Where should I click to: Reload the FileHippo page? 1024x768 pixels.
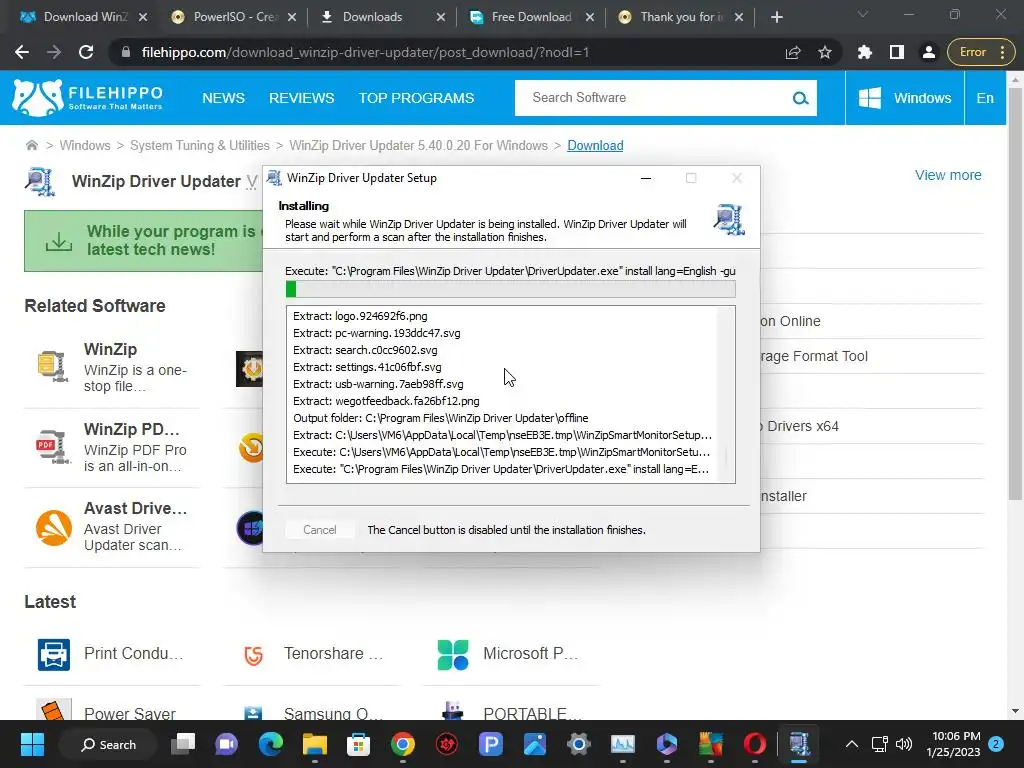(86, 52)
